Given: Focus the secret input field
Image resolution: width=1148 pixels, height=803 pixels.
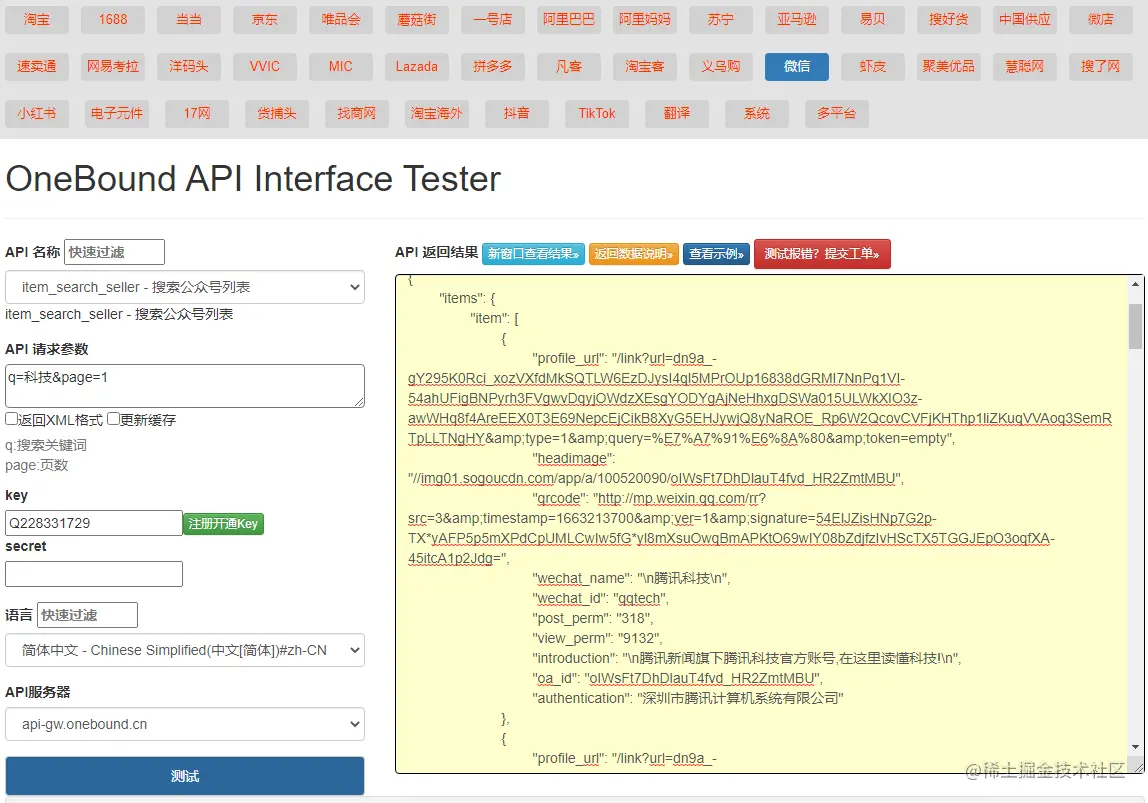Looking at the screenshot, I should coord(94,574).
